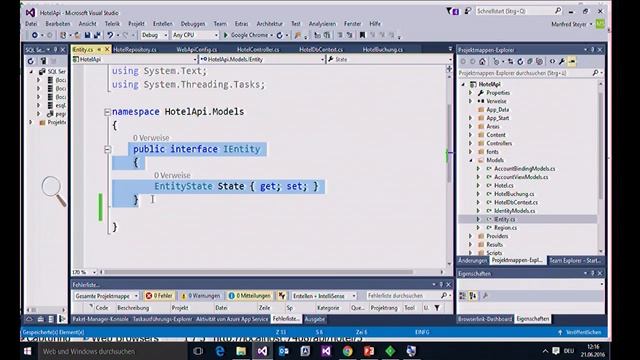
Task: Expand the Controllers folder node
Action: [x=471, y=144]
